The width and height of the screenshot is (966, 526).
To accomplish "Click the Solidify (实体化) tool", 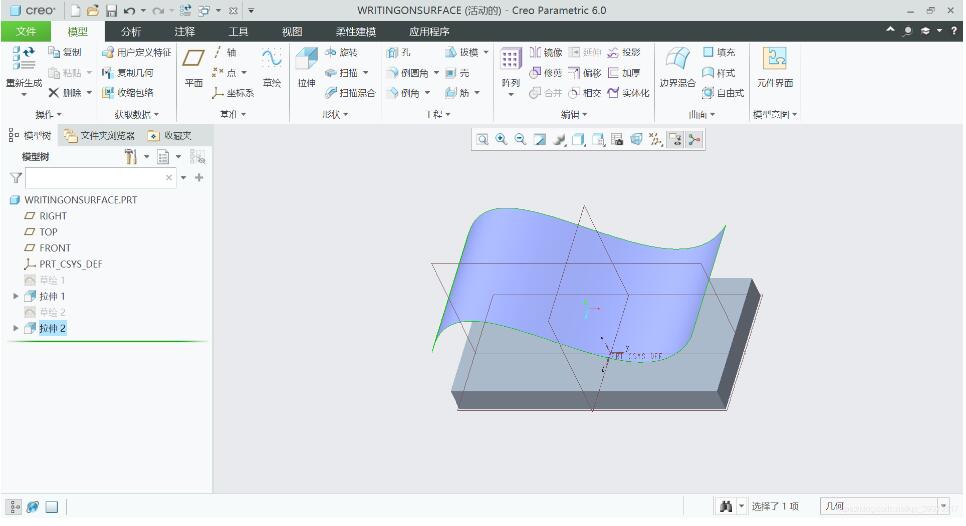I will coord(628,93).
